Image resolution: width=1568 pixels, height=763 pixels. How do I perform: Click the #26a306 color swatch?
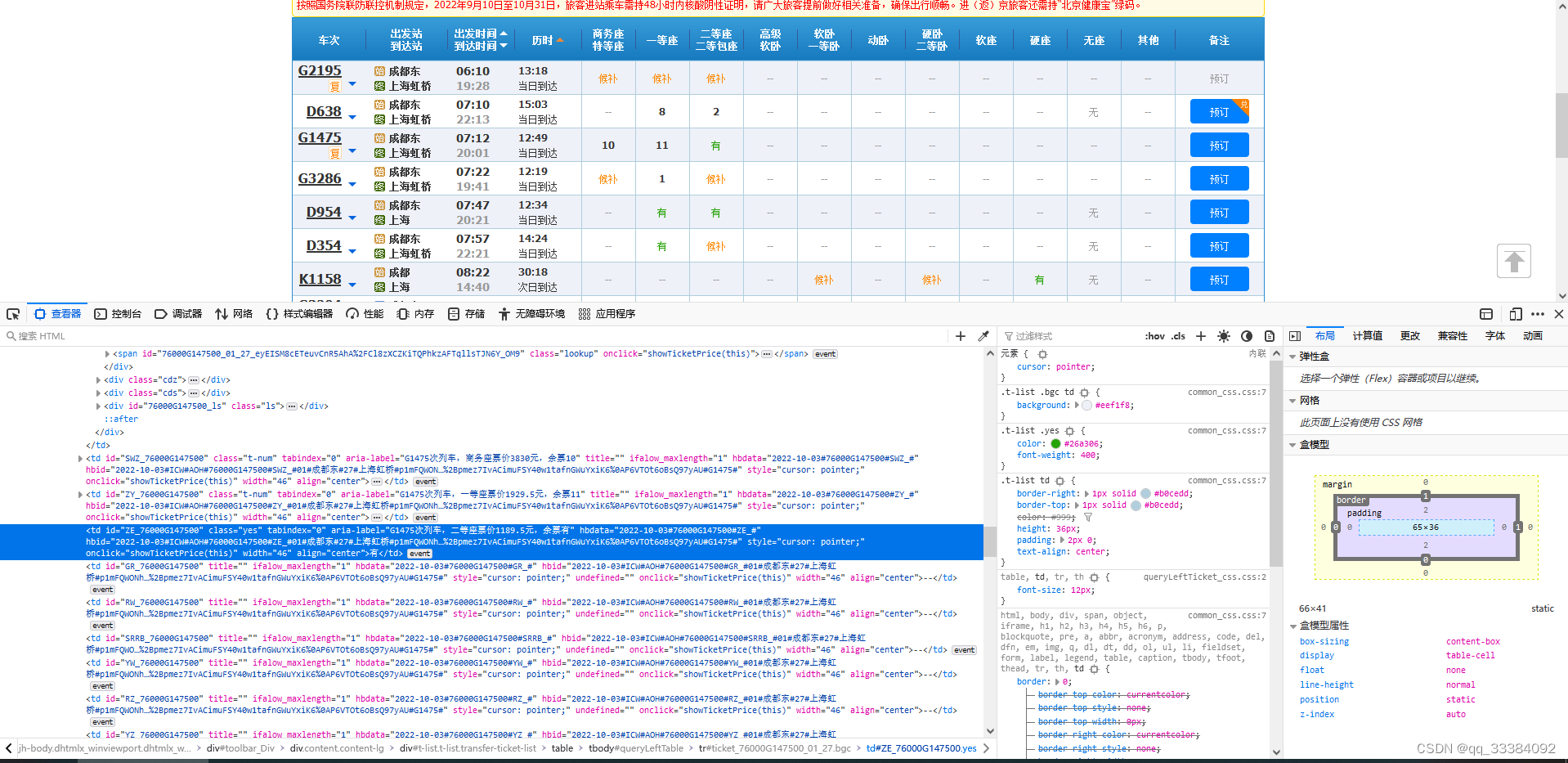pyautogui.click(x=1055, y=444)
